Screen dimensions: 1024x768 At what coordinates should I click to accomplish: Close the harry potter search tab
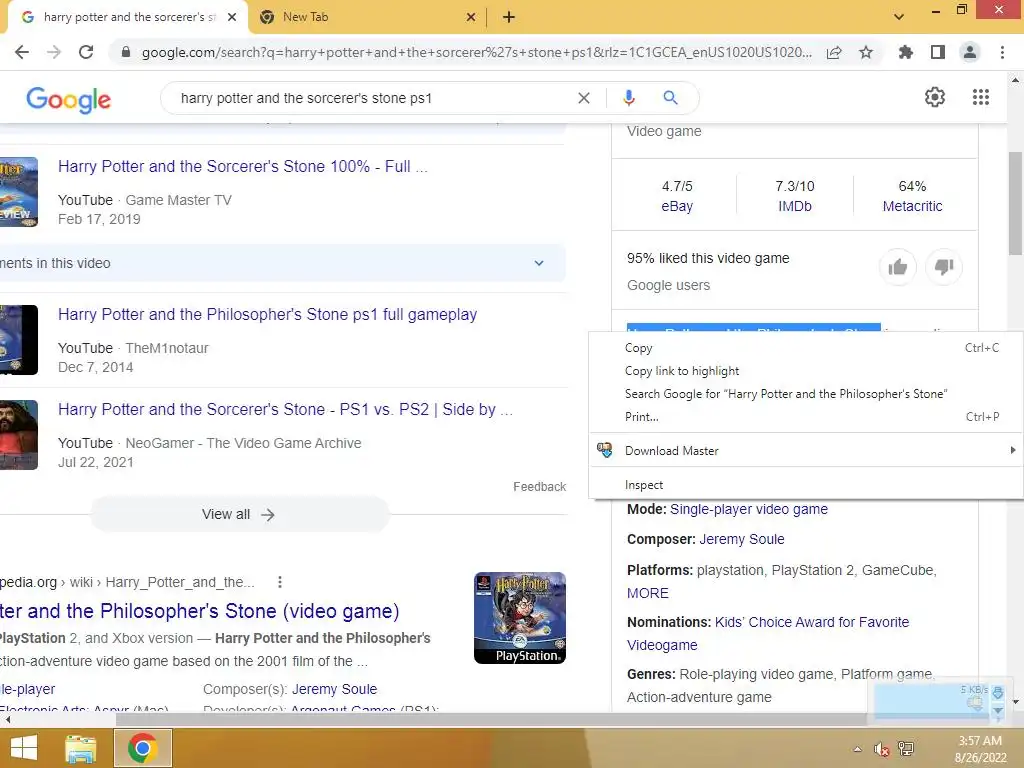(232, 17)
